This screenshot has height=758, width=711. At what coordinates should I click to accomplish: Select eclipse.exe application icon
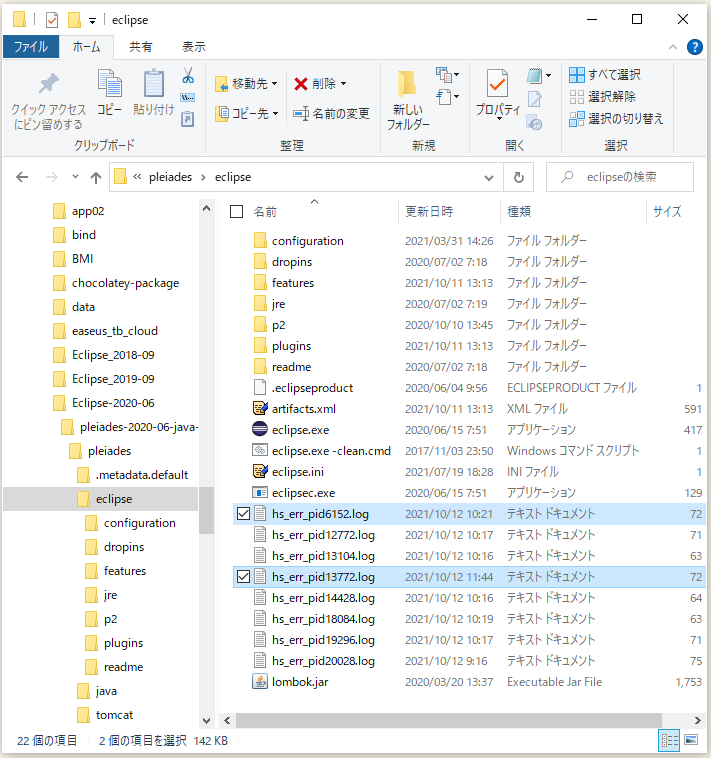[260, 429]
